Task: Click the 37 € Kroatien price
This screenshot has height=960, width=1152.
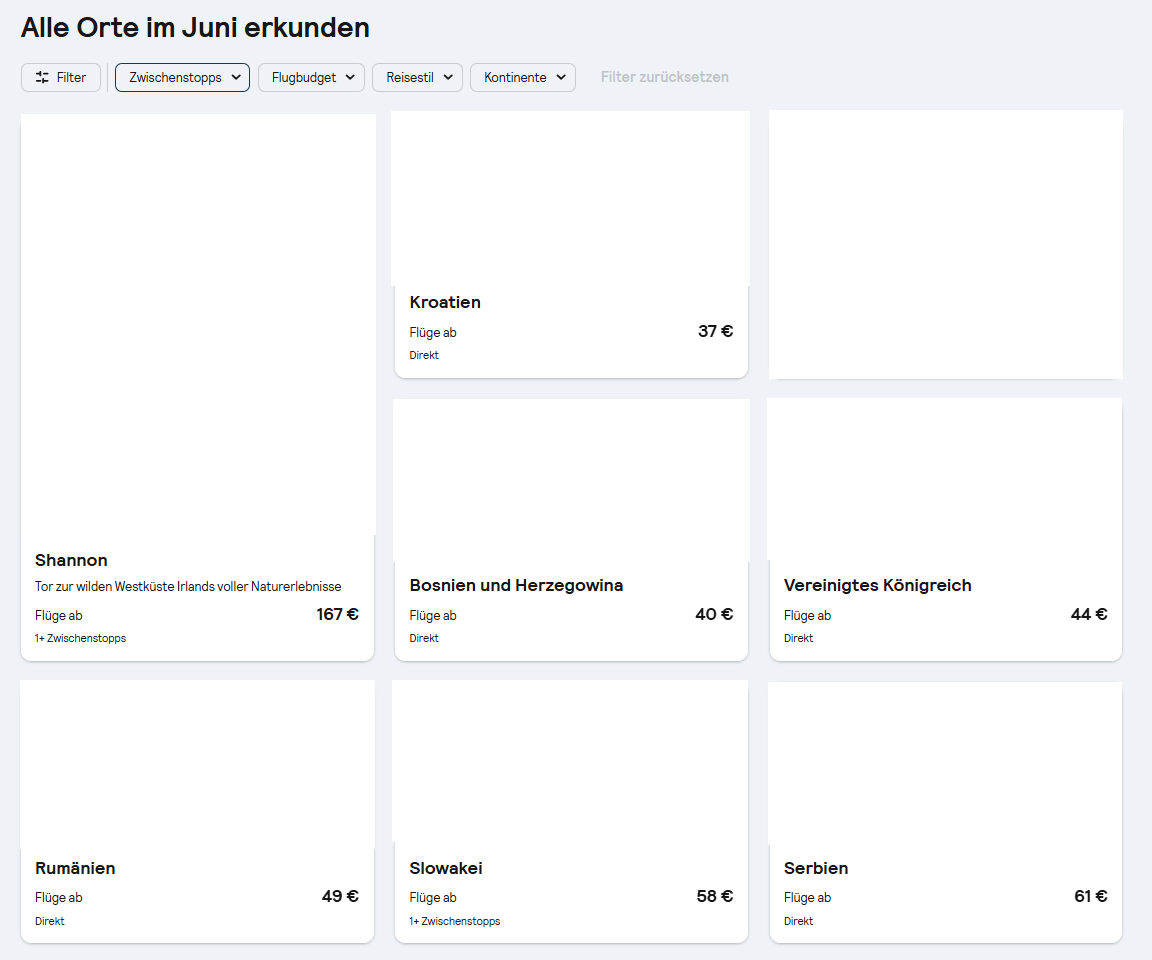Action: pyautogui.click(x=716, y=331)
